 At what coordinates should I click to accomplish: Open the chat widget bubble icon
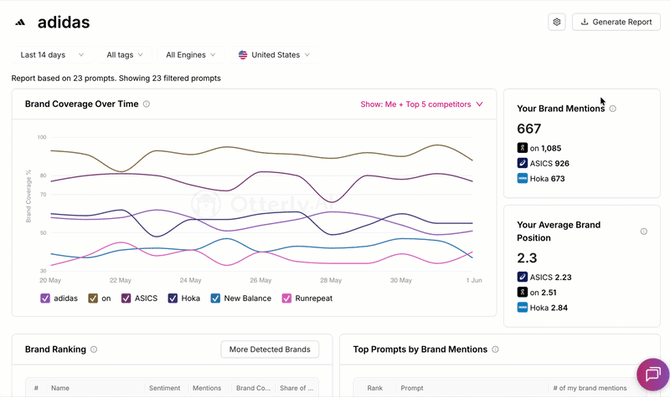point(652,374)
